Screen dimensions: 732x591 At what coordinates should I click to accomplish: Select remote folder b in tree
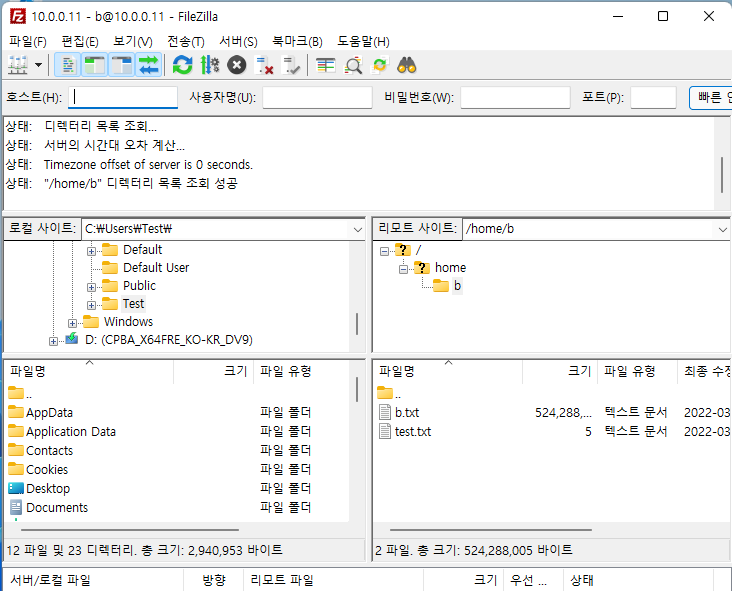point(458,286)
